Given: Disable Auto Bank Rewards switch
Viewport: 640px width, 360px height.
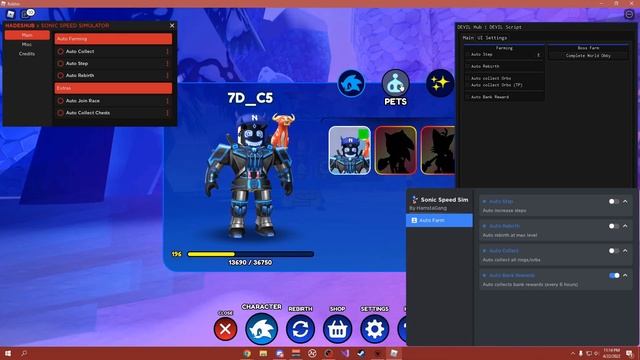Looking at the screenshot, I should click(x=614, y=276).
